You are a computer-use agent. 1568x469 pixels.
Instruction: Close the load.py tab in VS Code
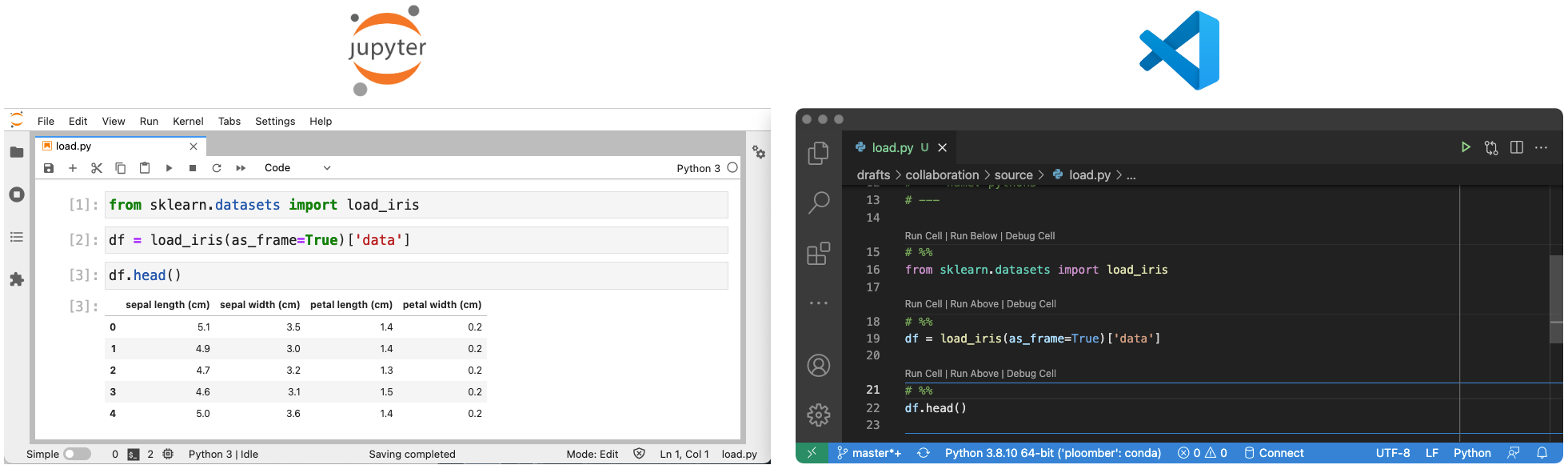click(943, 148)
